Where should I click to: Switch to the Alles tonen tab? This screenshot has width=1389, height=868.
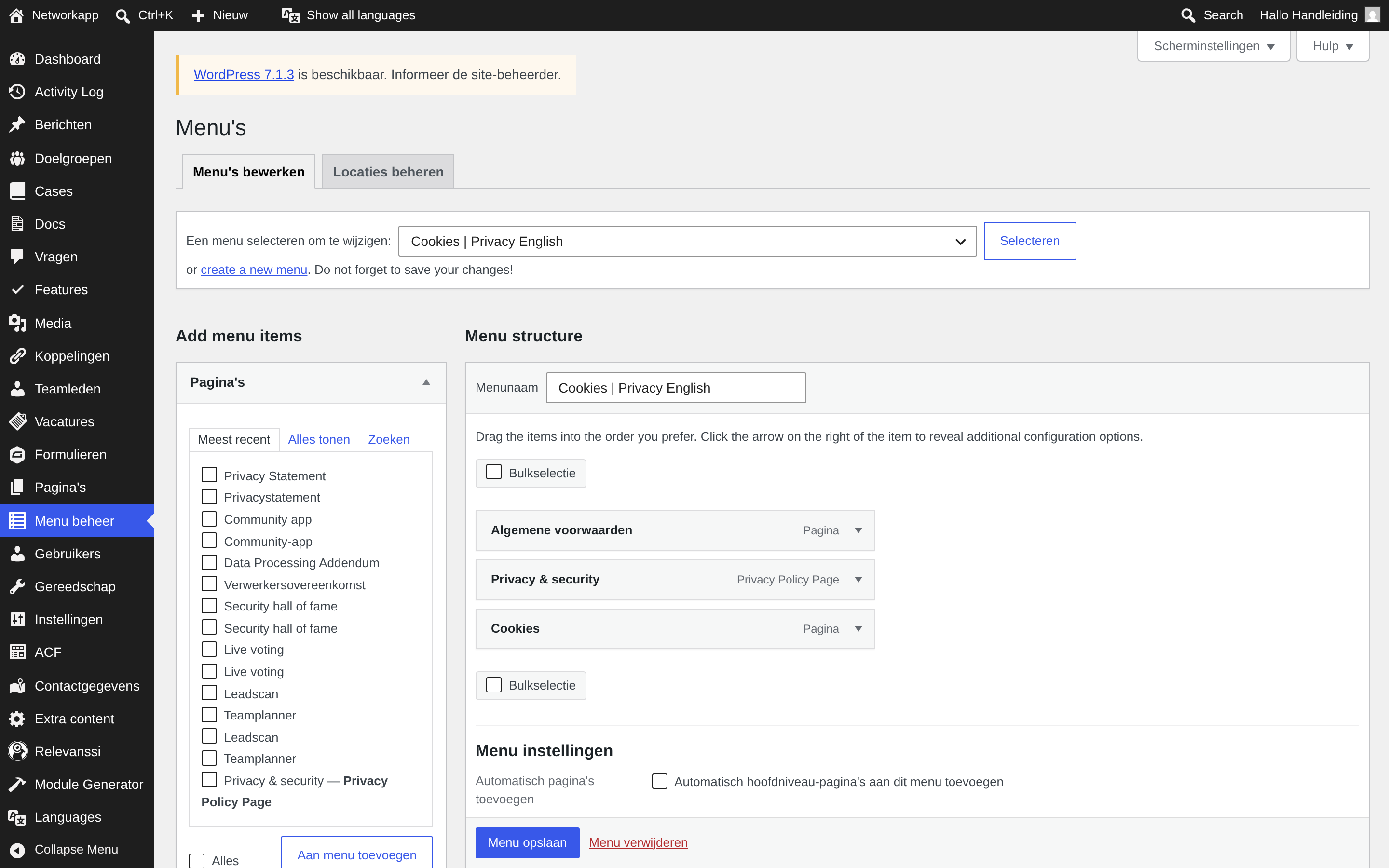pos(318,439)
